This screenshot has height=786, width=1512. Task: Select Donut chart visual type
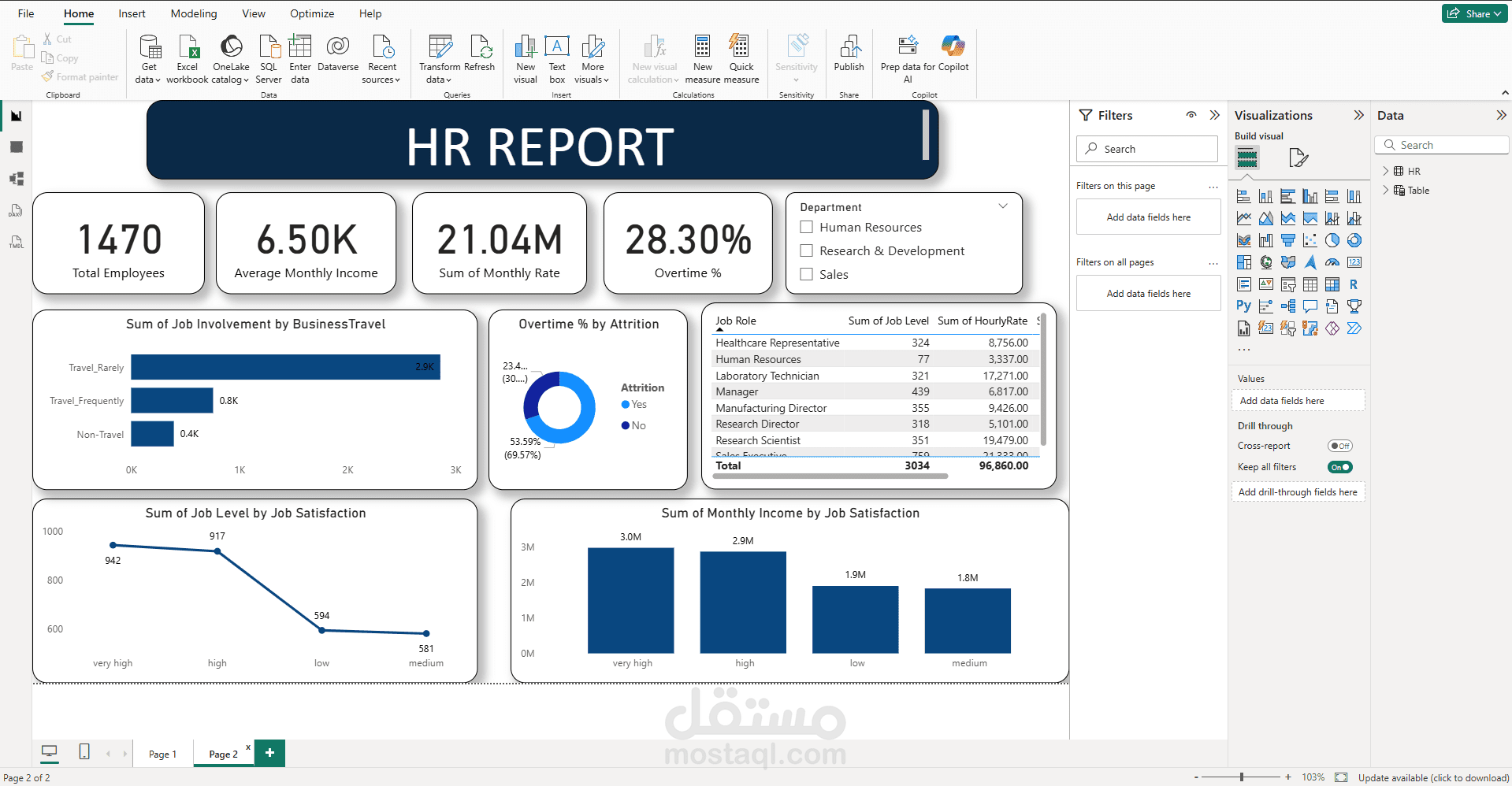tap(1354, 240)
